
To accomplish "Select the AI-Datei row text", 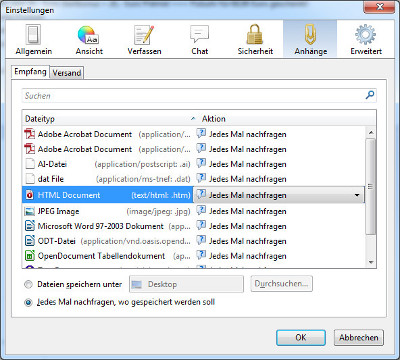I will click(52, 164).
